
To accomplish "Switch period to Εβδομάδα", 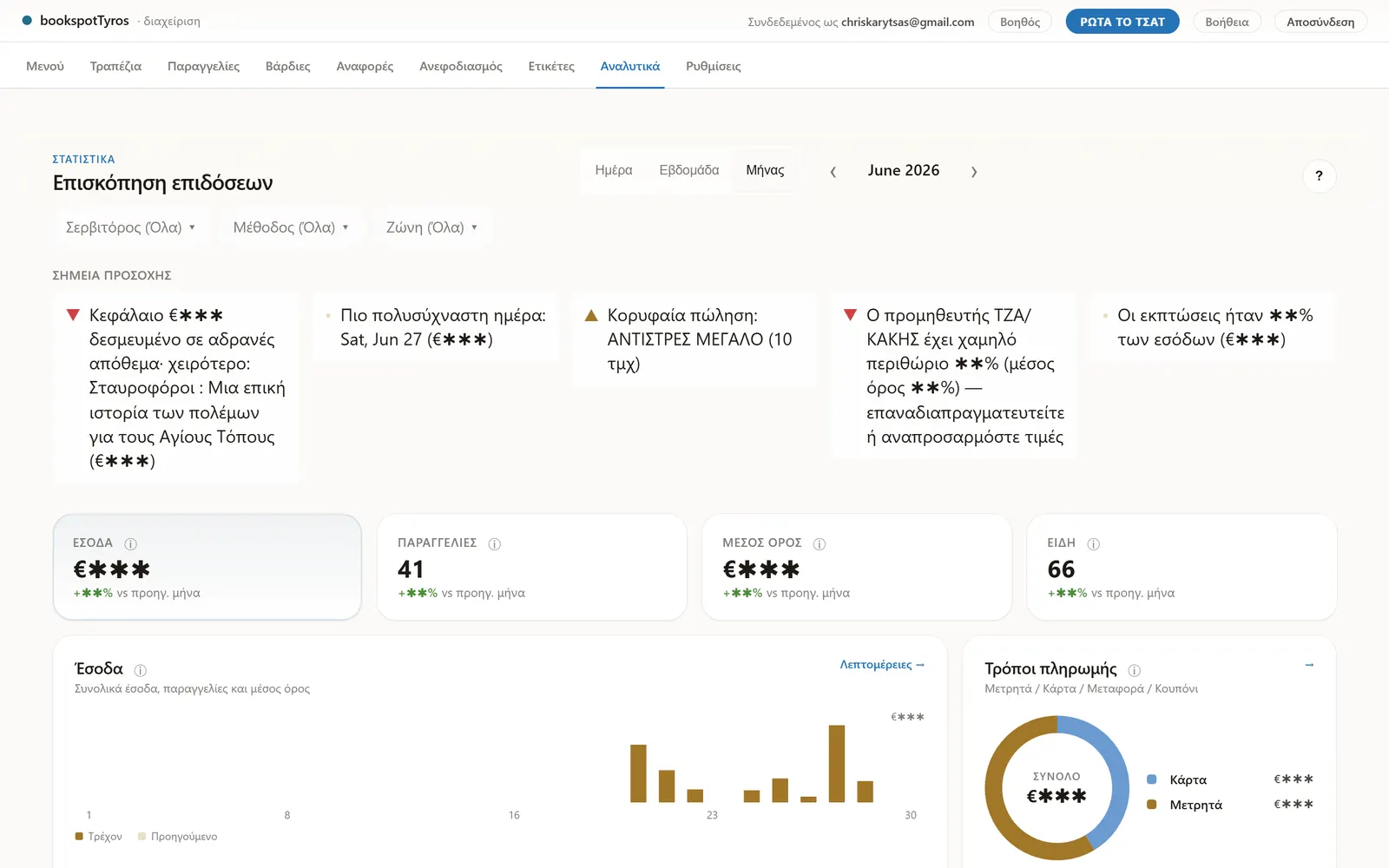I will coord(689,170).
